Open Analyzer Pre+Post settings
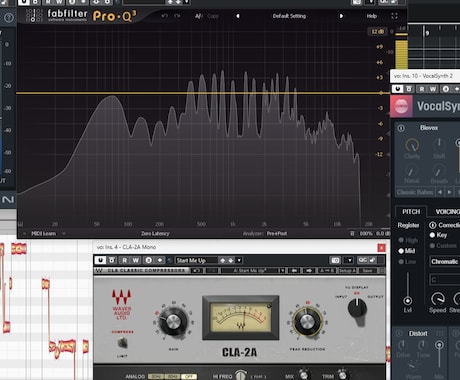Viewport: 460px width, 380px height. pos(277,233)
